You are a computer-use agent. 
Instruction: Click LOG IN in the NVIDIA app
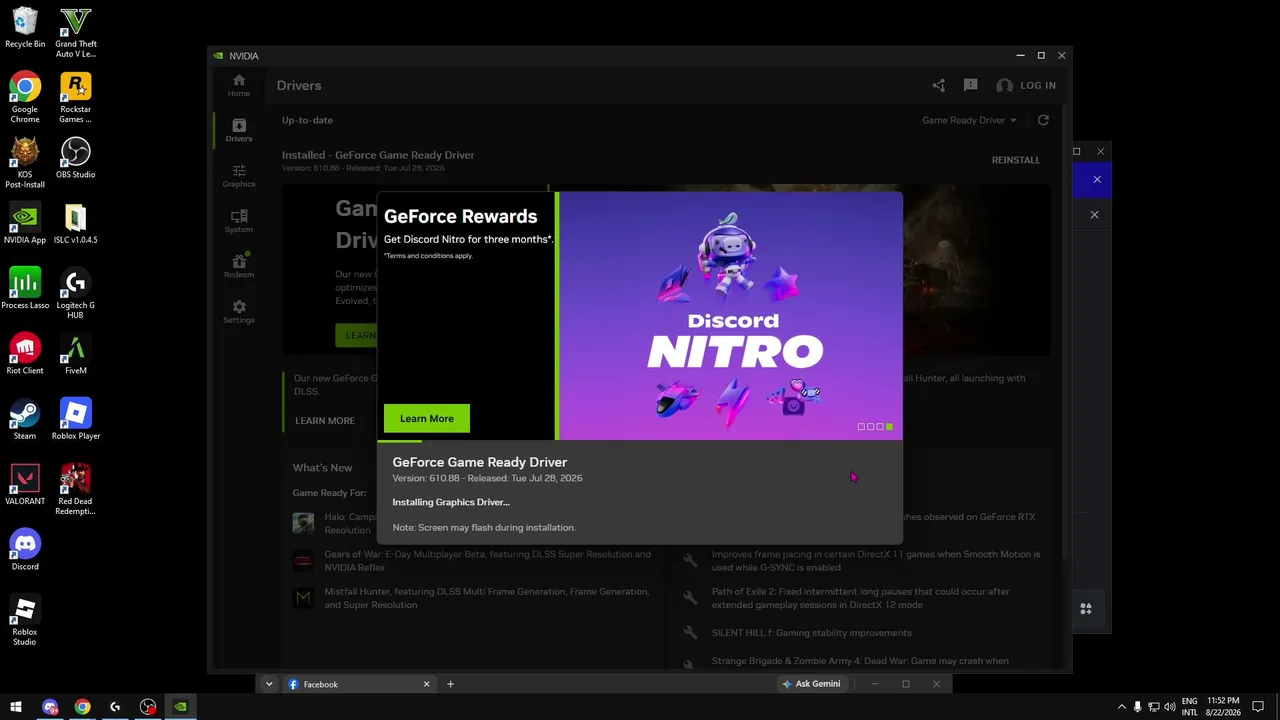(x=1026, y=86)
